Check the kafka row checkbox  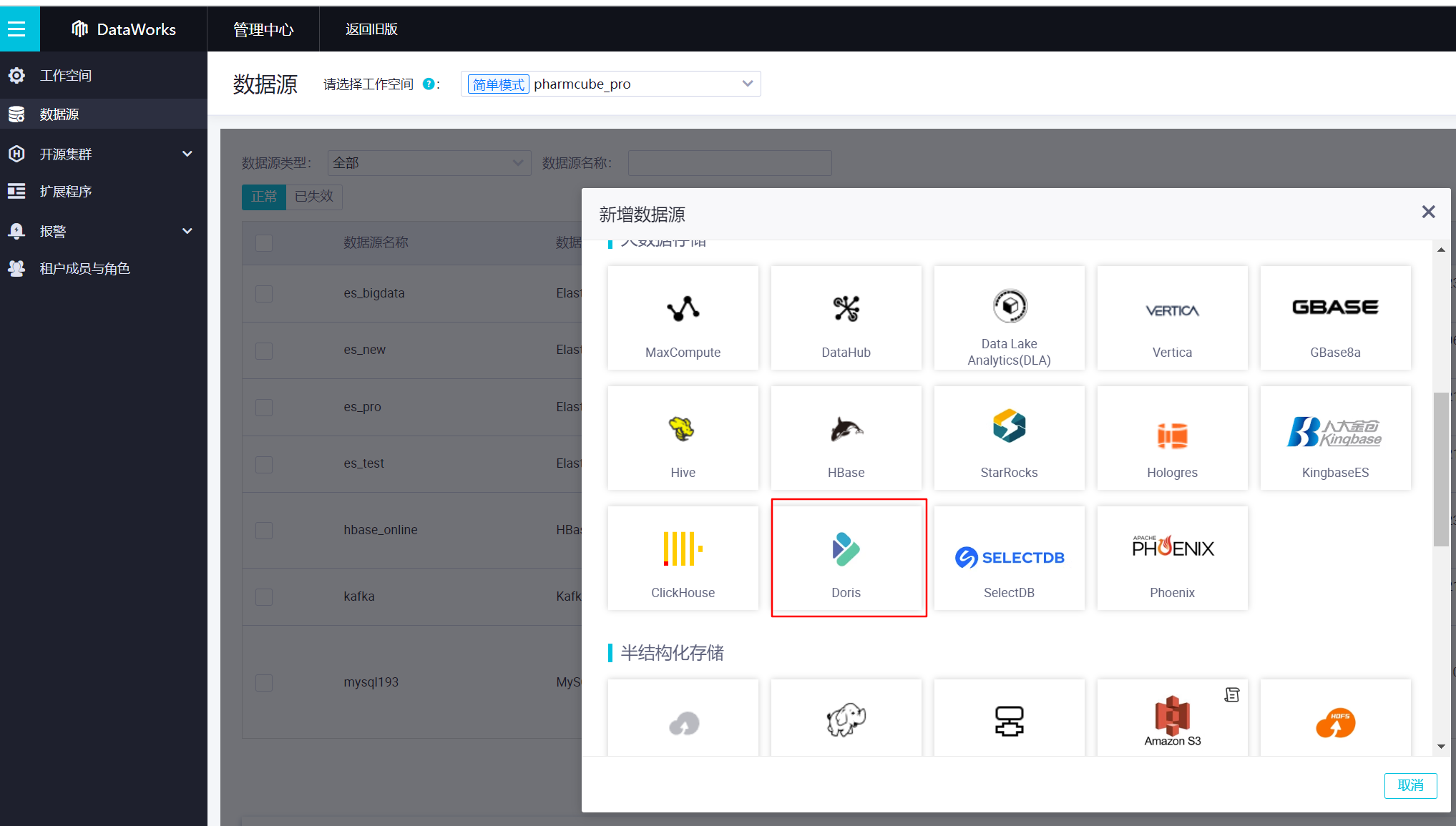264,597
